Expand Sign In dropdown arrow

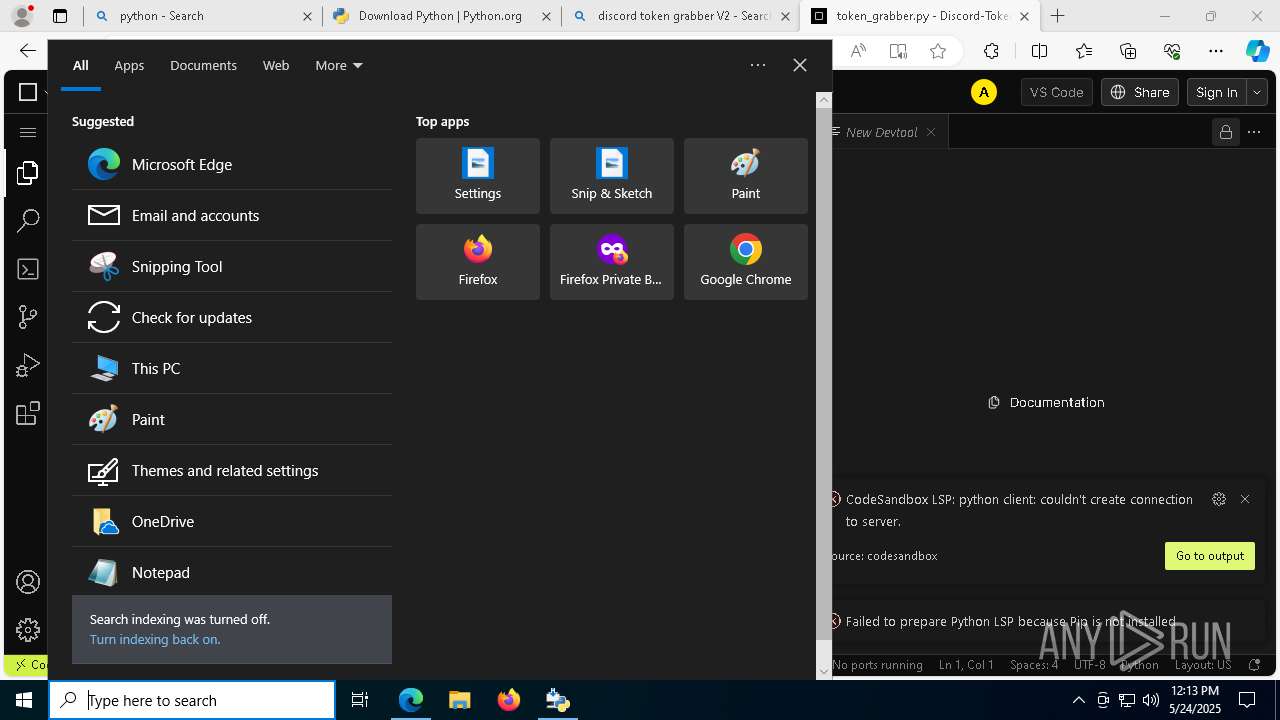[x=1257, y=92]
